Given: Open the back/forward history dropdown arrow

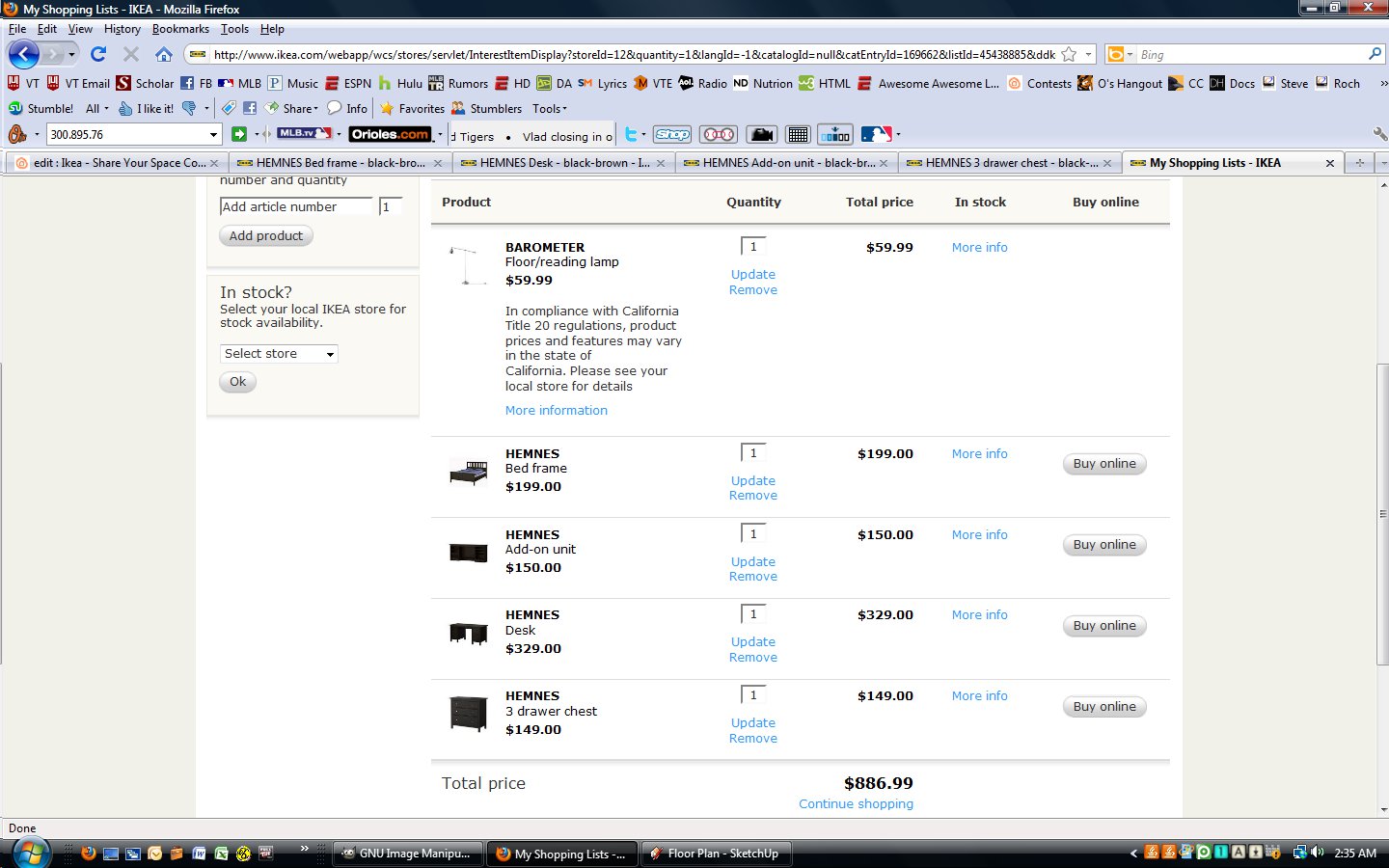Looking at the screenshot, I should (x=71, y=54).
